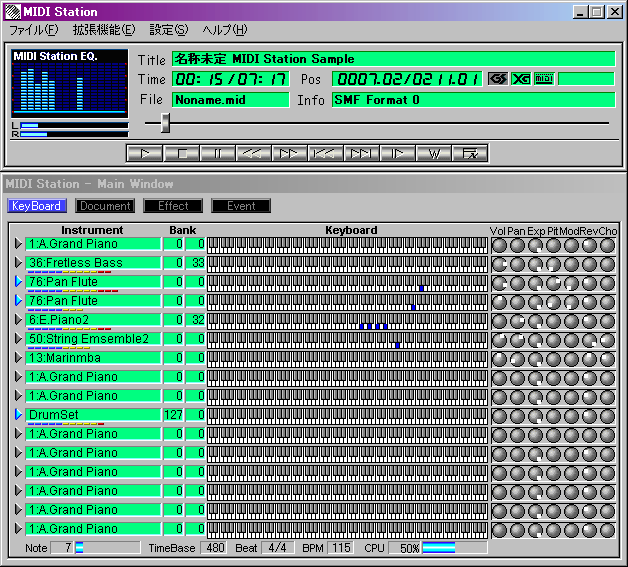Viewport: 628px width, 567px height.
Task: Click the Info field SMF Format 0
Action: click(473, 100)
